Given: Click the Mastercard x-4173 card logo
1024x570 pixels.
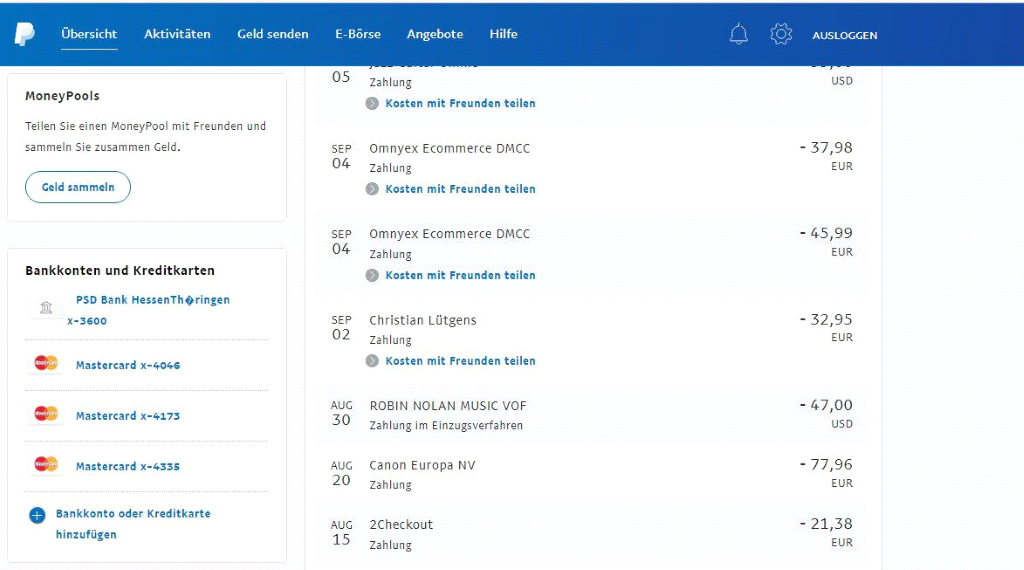Looking at the screenshot, I should (46, 414).
